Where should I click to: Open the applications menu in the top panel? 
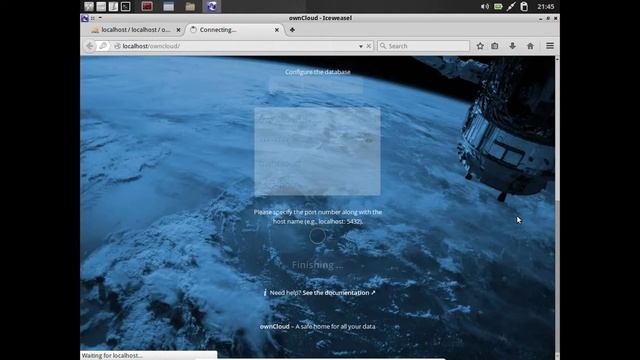point(89,6)
